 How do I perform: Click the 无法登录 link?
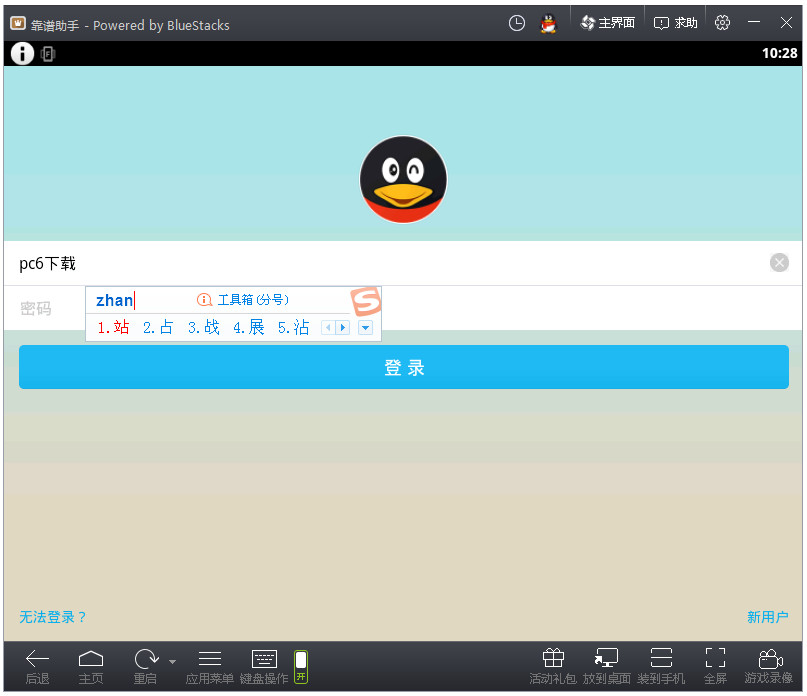(53, 617)
